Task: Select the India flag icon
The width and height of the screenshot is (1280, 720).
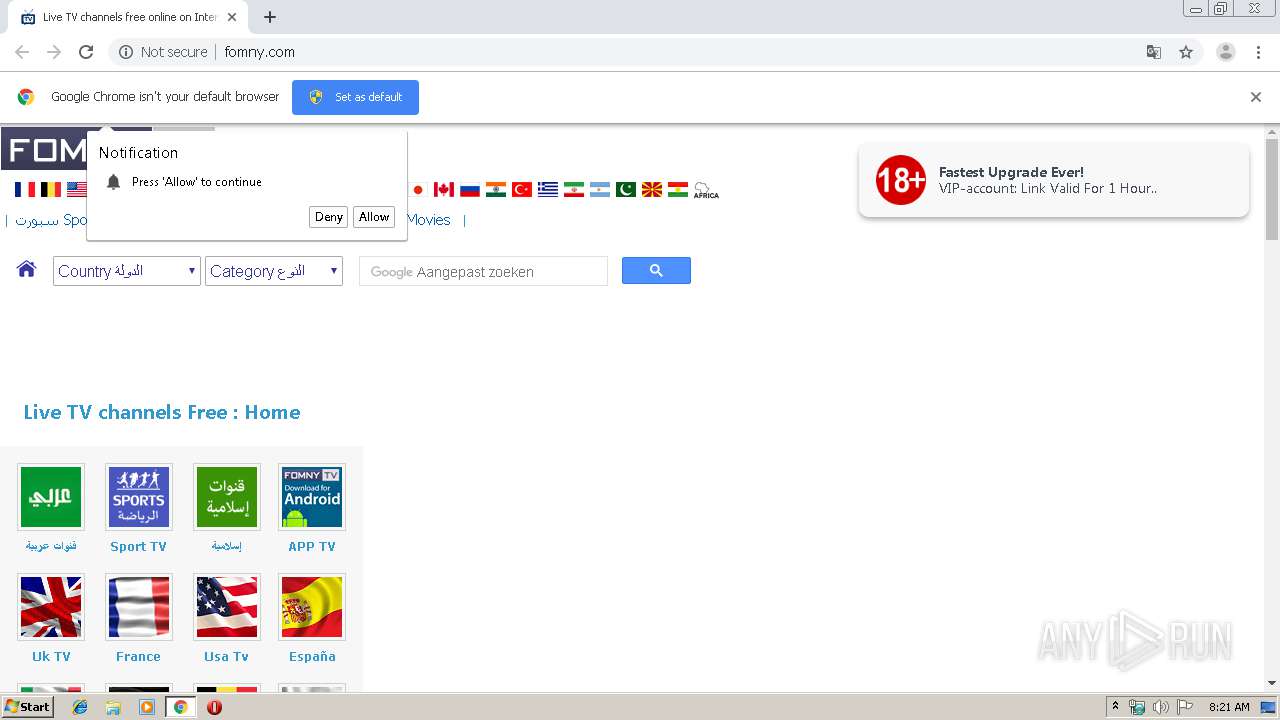Action: coord(496,189)
